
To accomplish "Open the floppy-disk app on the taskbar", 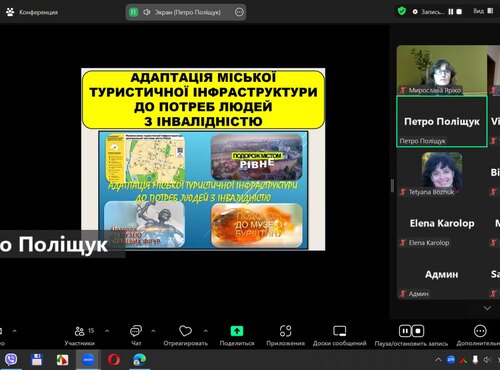I will point(37,360).
